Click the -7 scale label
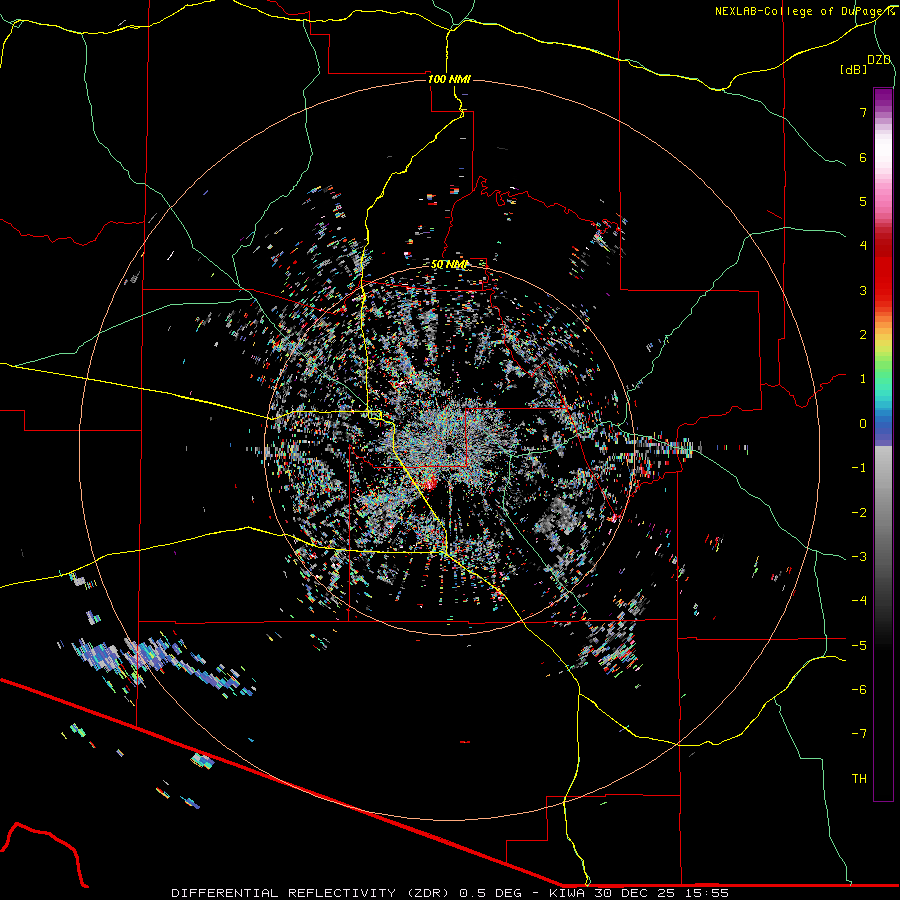900x900 pixels. click(859, 734)
